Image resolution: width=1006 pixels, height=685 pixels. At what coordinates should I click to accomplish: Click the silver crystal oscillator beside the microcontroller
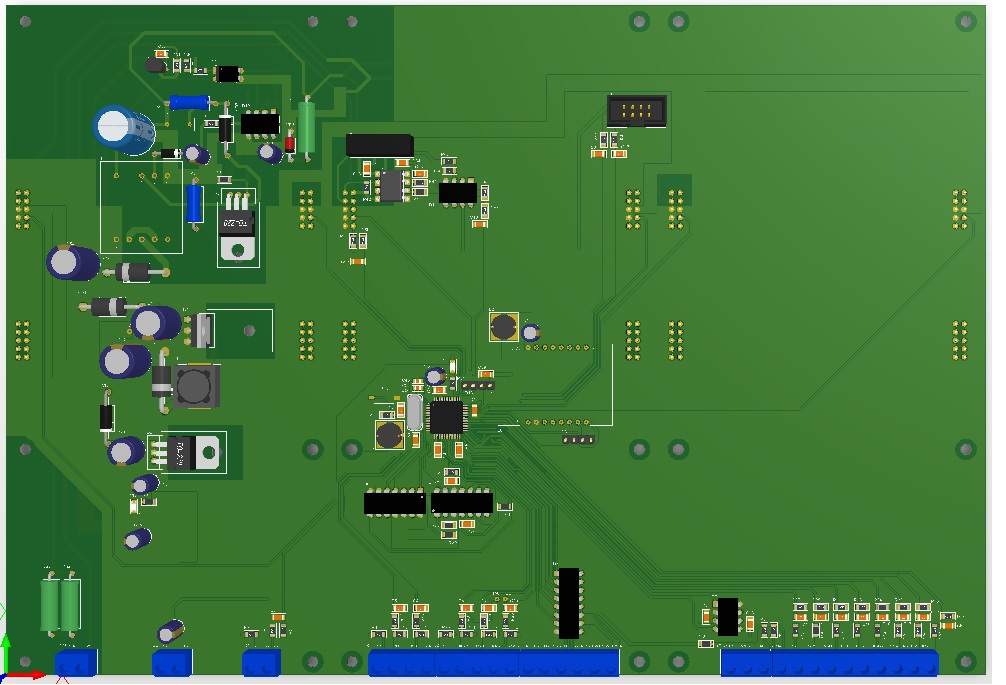(416, 411)
